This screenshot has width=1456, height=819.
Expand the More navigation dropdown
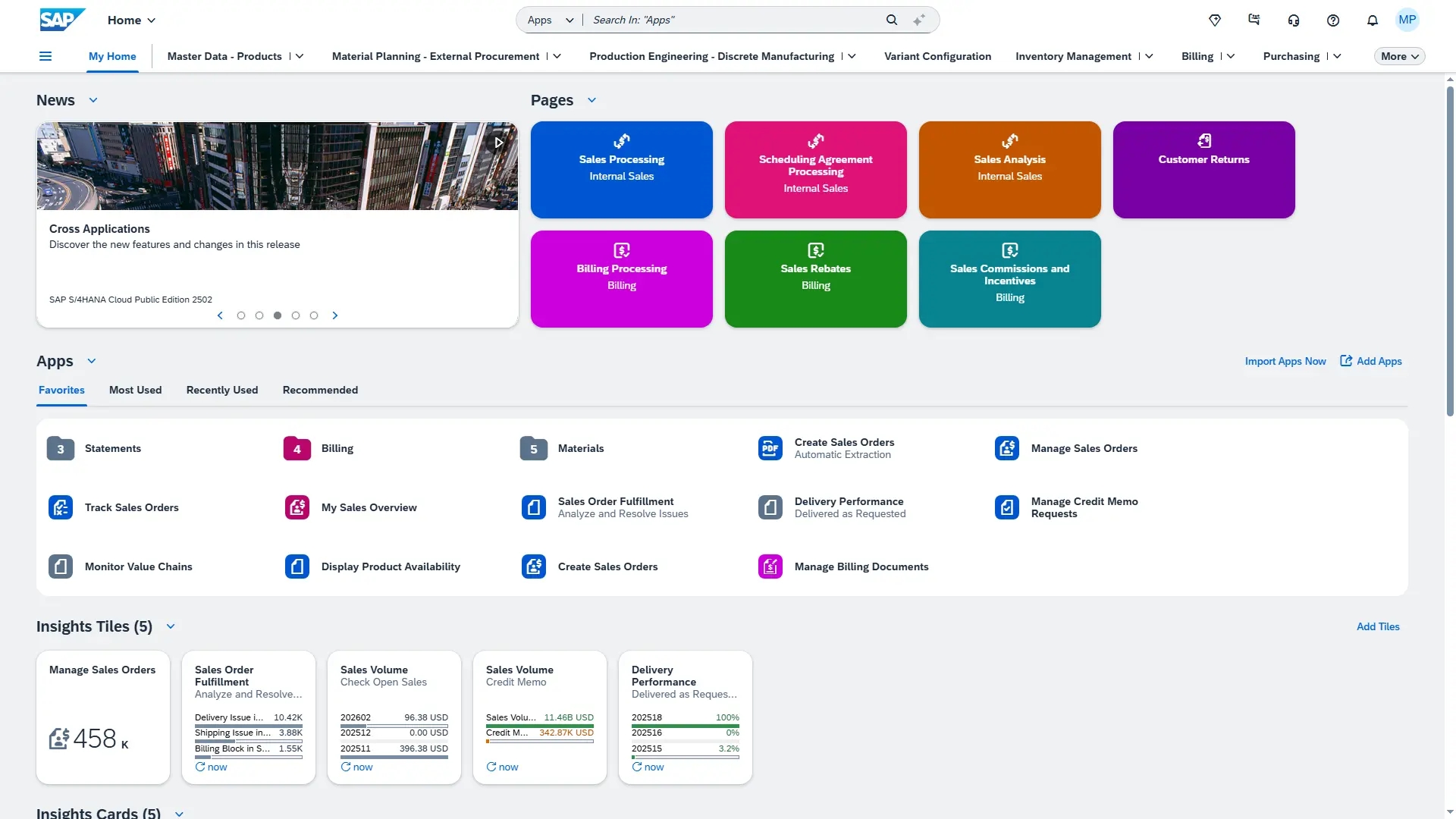pos(1399,55)
